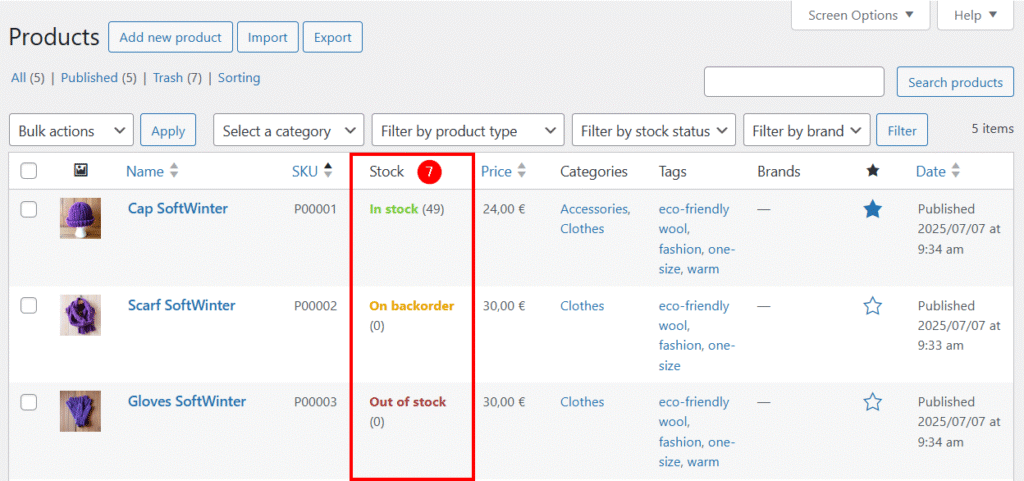Click the image column header icon
The width and height of the screenshot is (1024, 481).
point(80,171)
